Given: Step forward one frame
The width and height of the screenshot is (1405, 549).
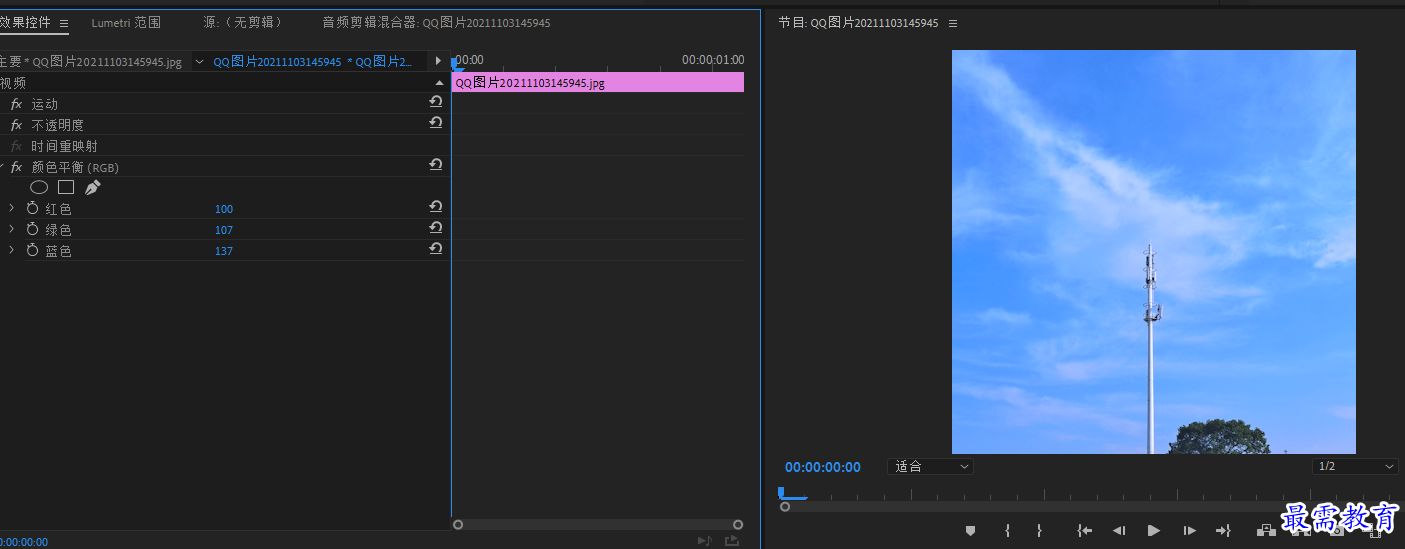Looking at the screenshot, I should 1189,531.
